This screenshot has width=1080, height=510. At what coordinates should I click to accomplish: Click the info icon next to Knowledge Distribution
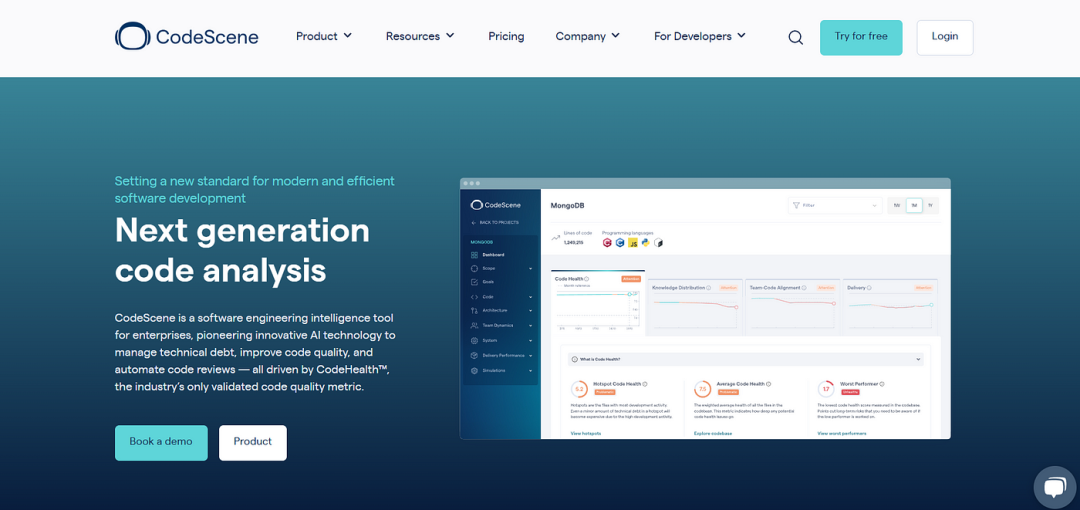click(708, 287)
